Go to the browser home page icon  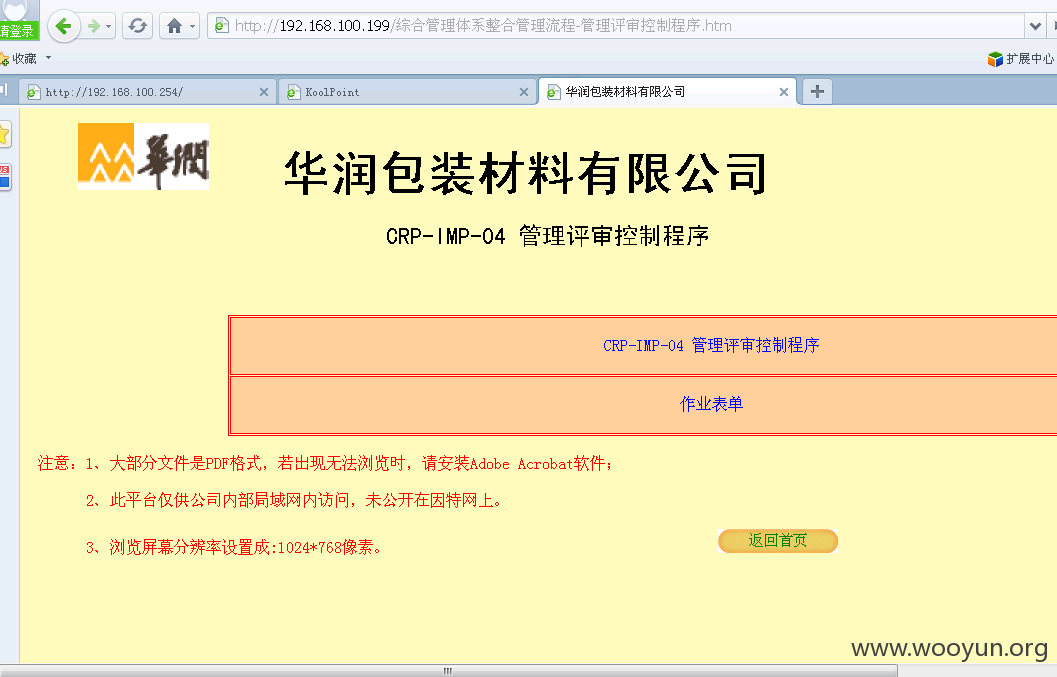(x=174, y=26)
